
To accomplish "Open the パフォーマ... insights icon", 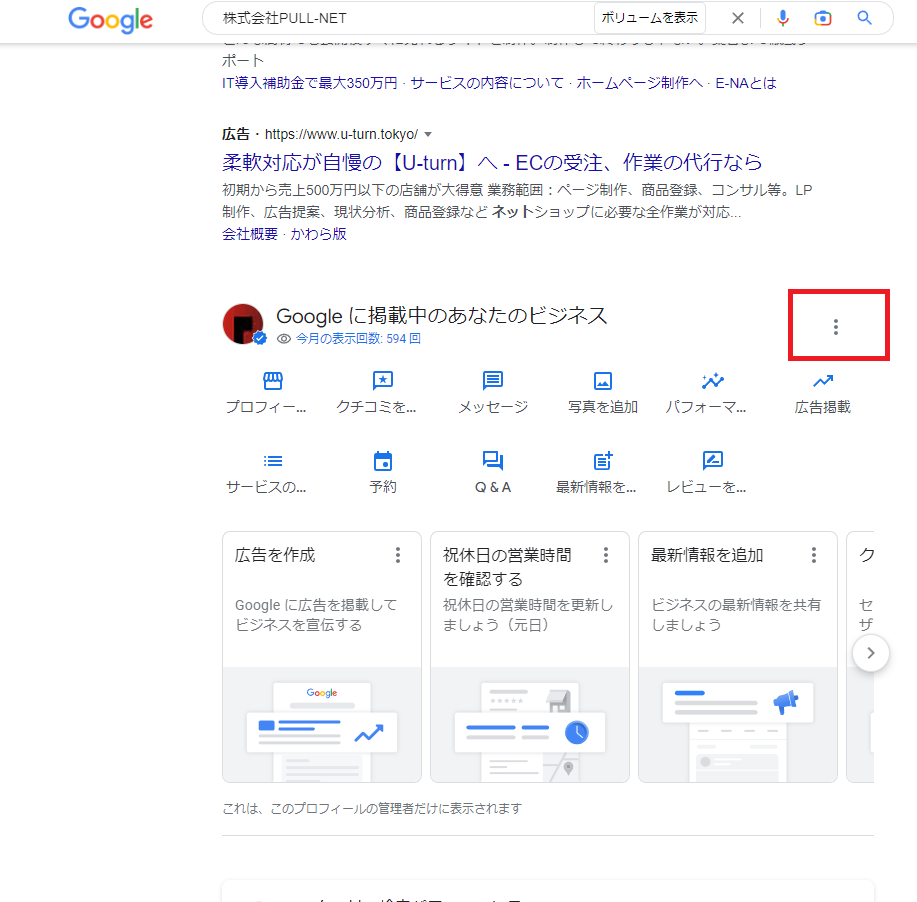I will (x=712, y=381).
